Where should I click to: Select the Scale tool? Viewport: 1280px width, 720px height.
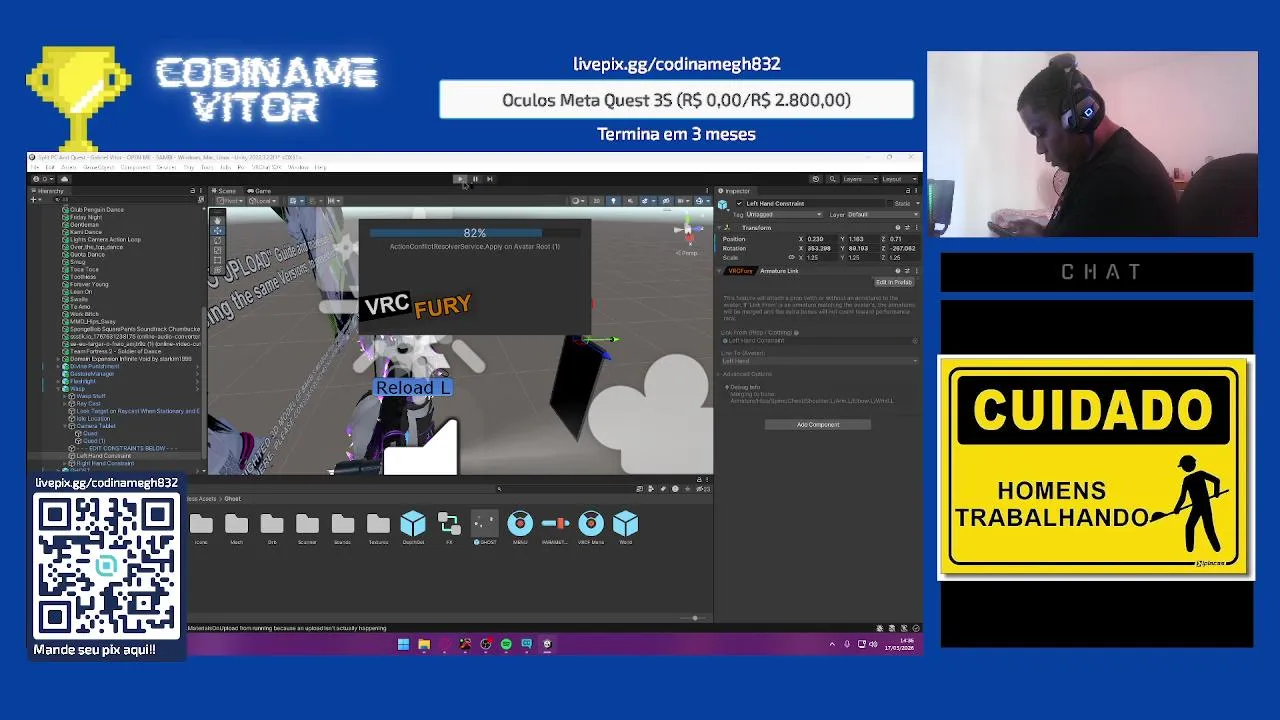point(217,251)
